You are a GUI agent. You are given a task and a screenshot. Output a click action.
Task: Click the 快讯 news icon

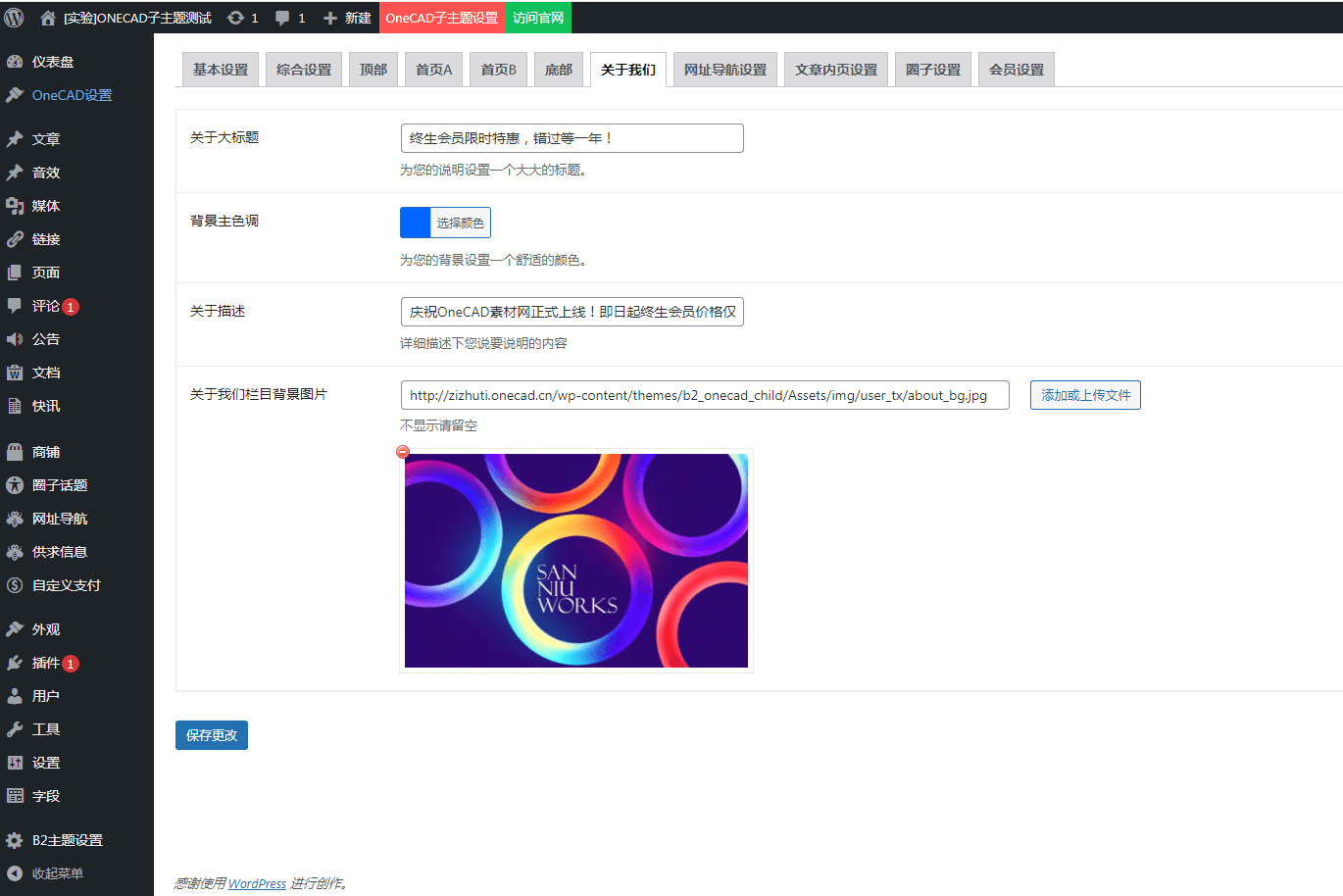tap(15, 406)
